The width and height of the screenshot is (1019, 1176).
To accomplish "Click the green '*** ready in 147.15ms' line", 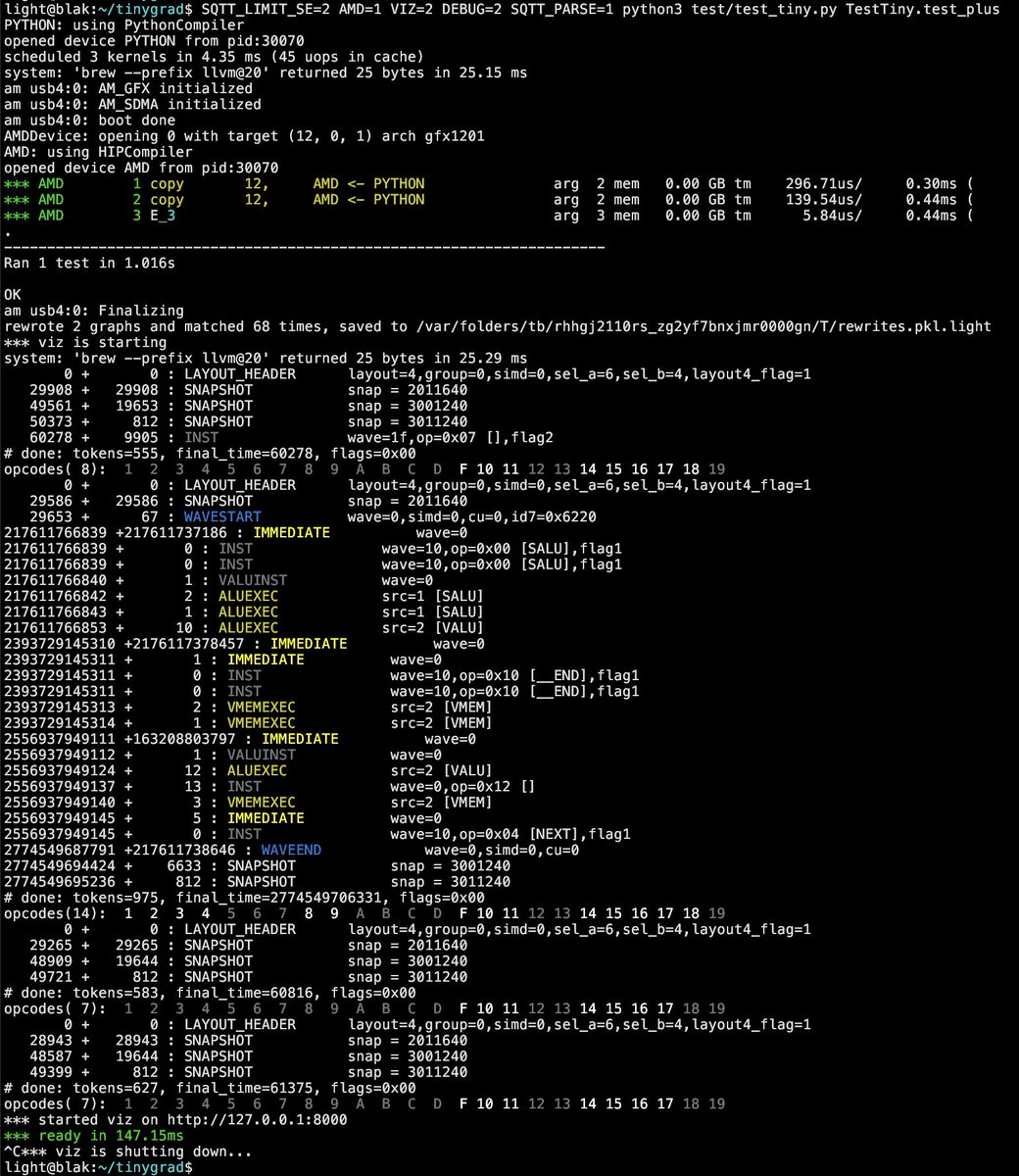I will pyautogui.click(x=94, y=1136).
